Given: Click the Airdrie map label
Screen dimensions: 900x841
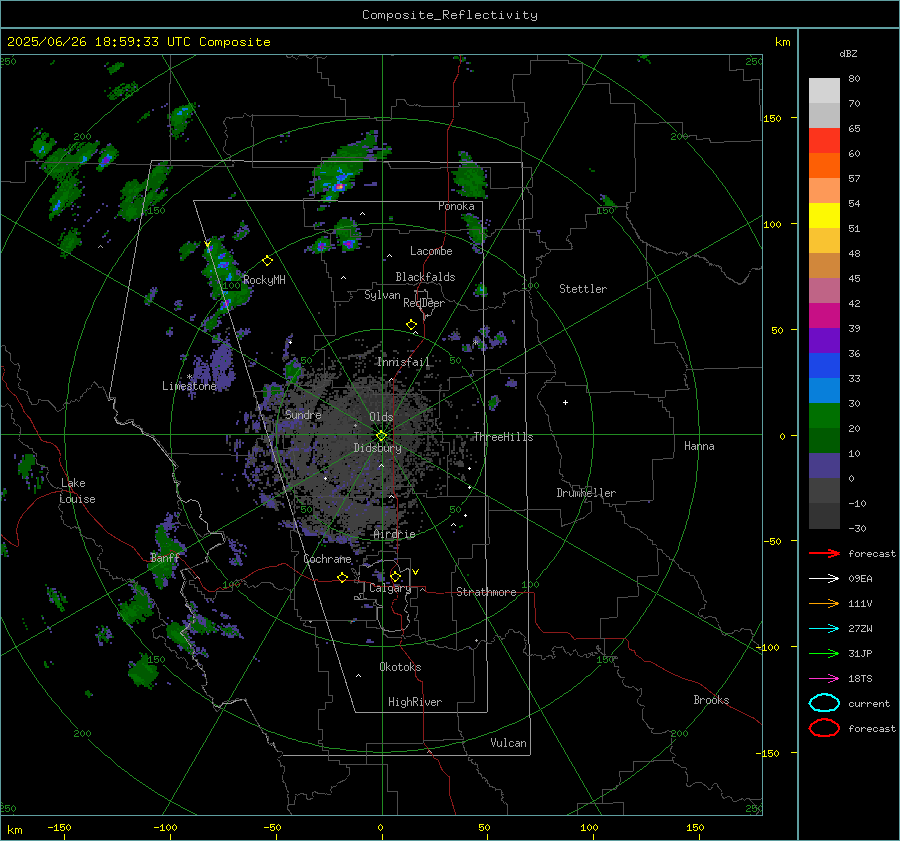Looking at the screenshot, I should click(x=394, y=534).
